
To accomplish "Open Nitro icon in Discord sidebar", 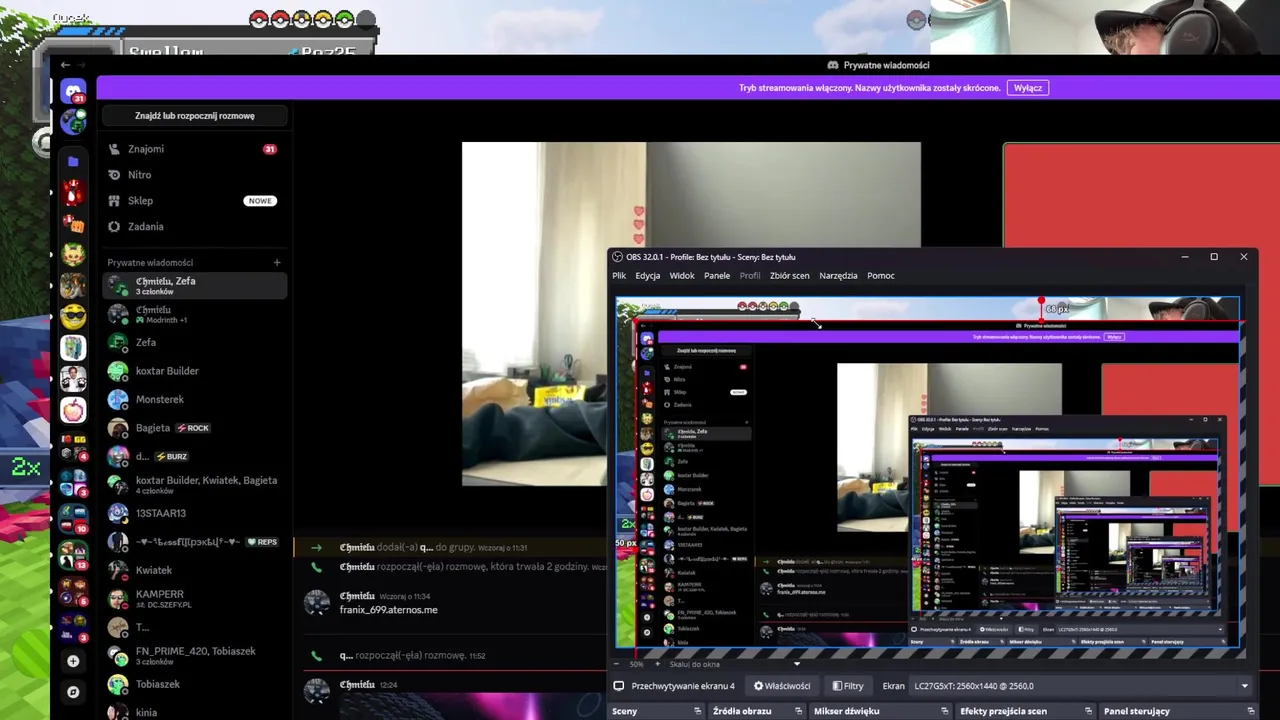I will point(114,175).
